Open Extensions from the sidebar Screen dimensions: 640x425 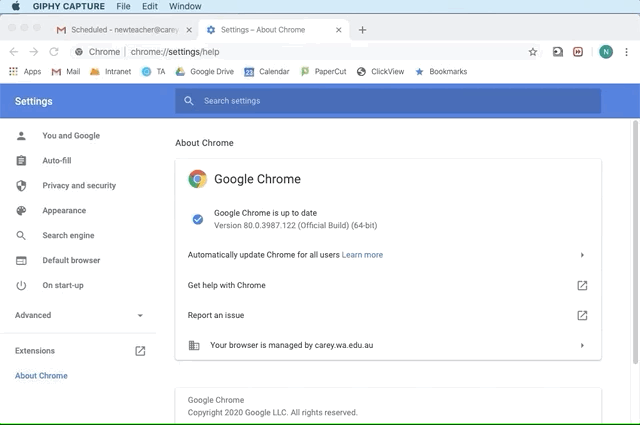35,351
